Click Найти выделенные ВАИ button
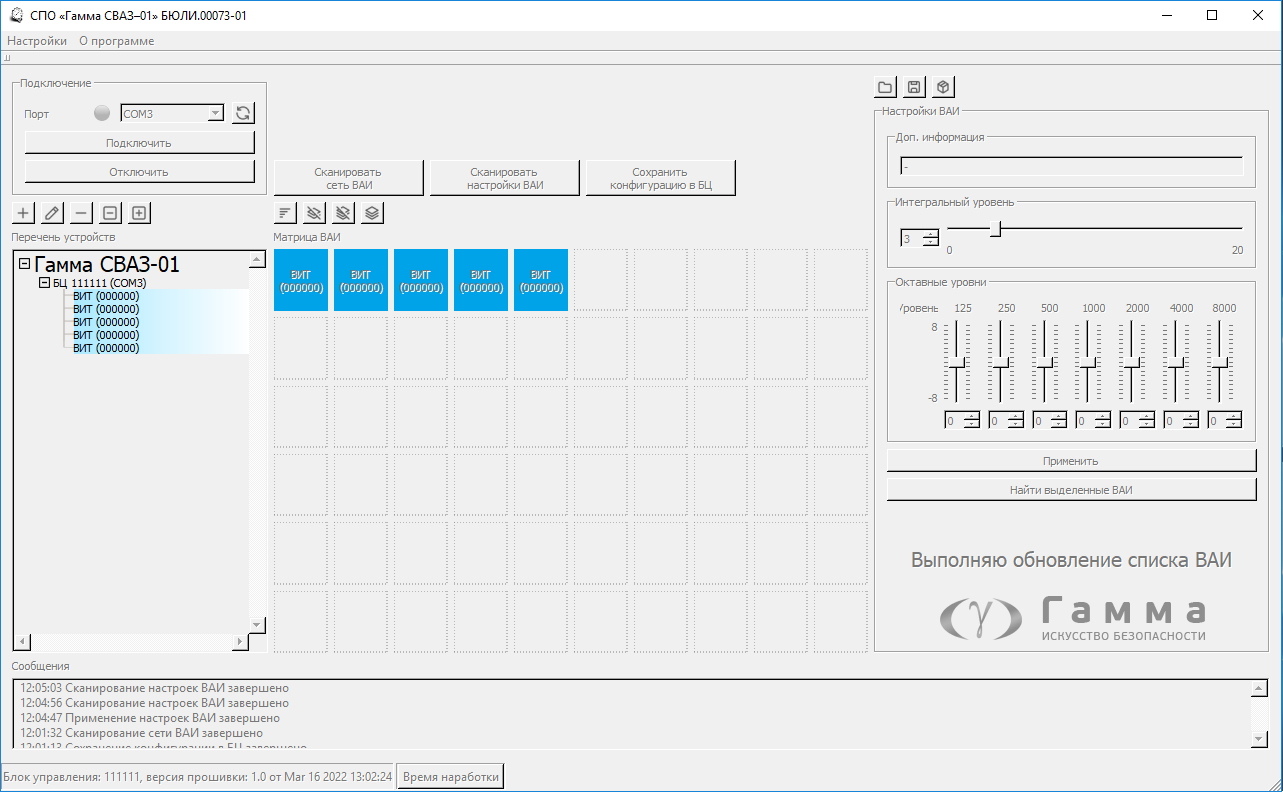1283x792 pixels. pos(1072,490)
